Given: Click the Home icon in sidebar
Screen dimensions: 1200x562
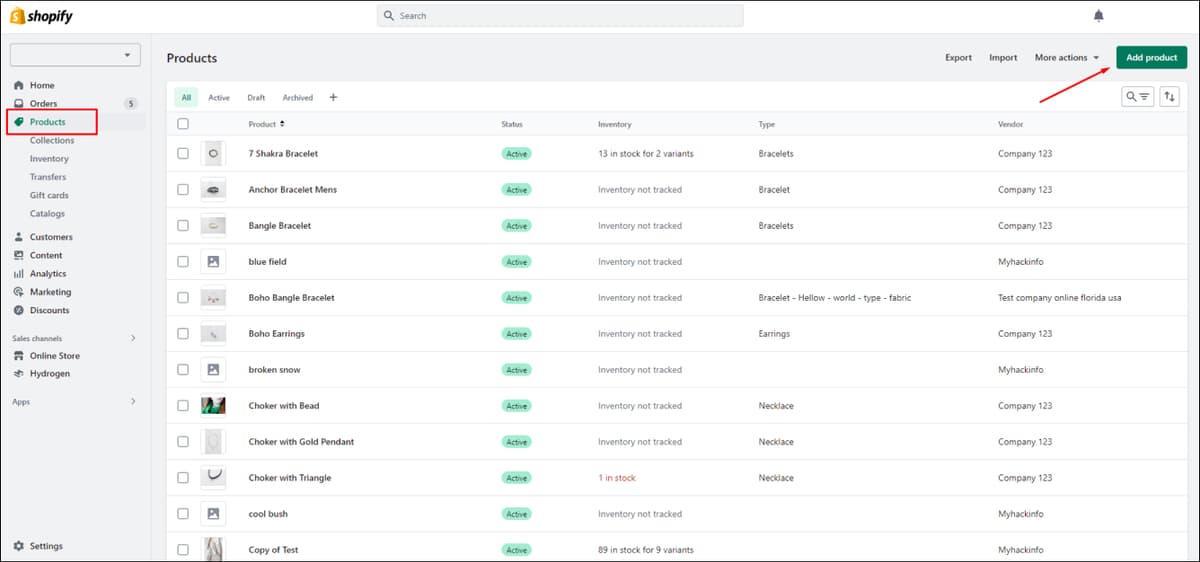Looking at the screenshot, I should (18, 85).
